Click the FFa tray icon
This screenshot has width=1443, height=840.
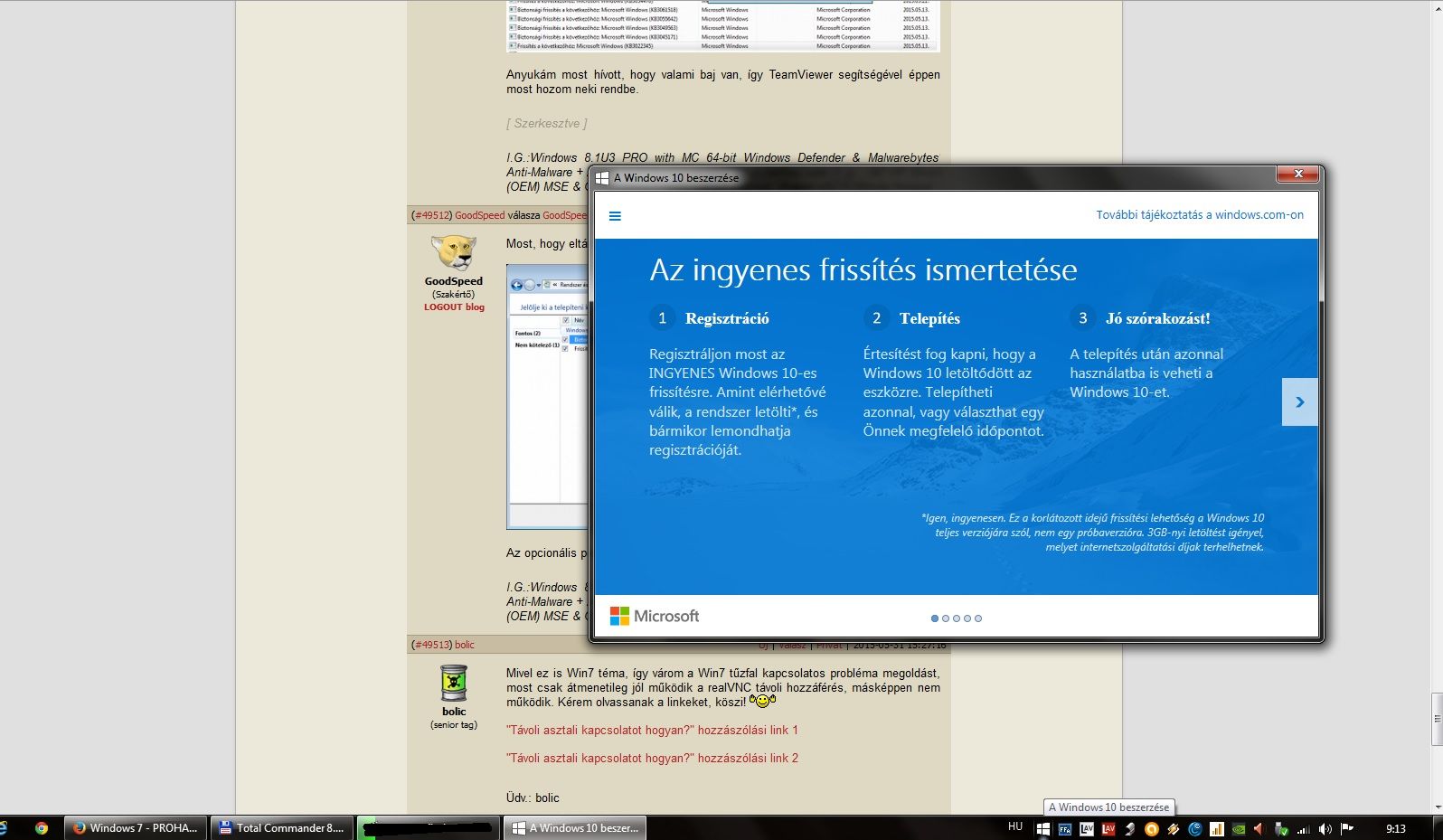1064,828
